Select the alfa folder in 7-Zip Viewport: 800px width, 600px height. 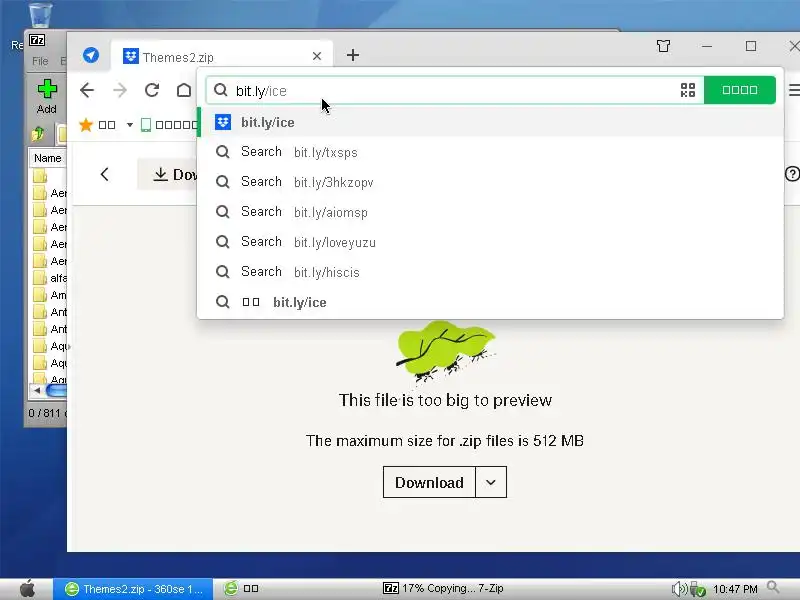pos(50,278)
